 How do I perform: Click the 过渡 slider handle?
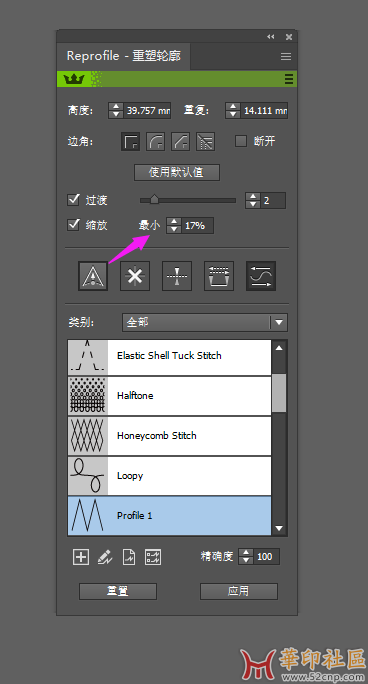click(x=154, y=200)
